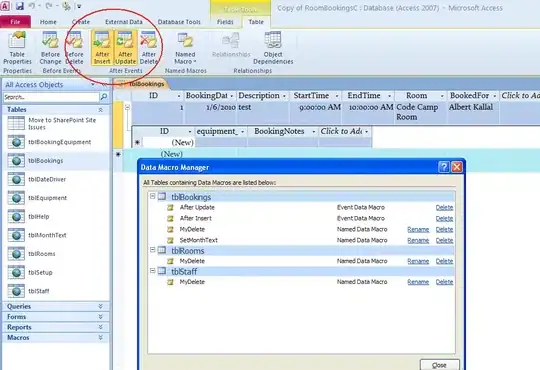Screen dimensions: 540x370
Task: Click Delete link for After Update macro
Action: (x=444, y=208)
